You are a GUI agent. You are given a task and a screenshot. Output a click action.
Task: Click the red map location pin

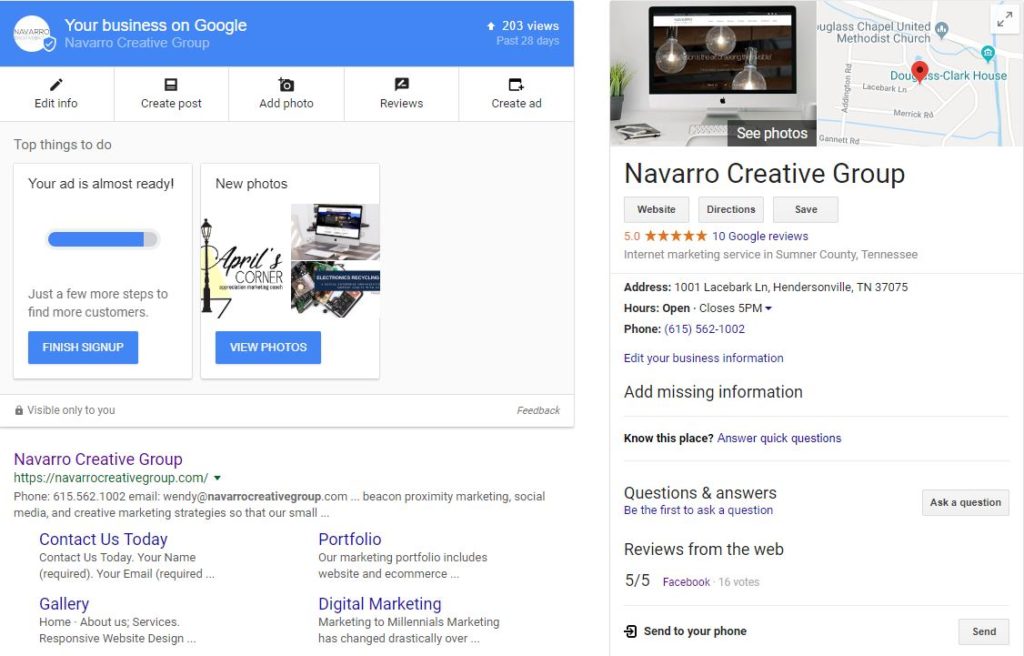point(920,72)
